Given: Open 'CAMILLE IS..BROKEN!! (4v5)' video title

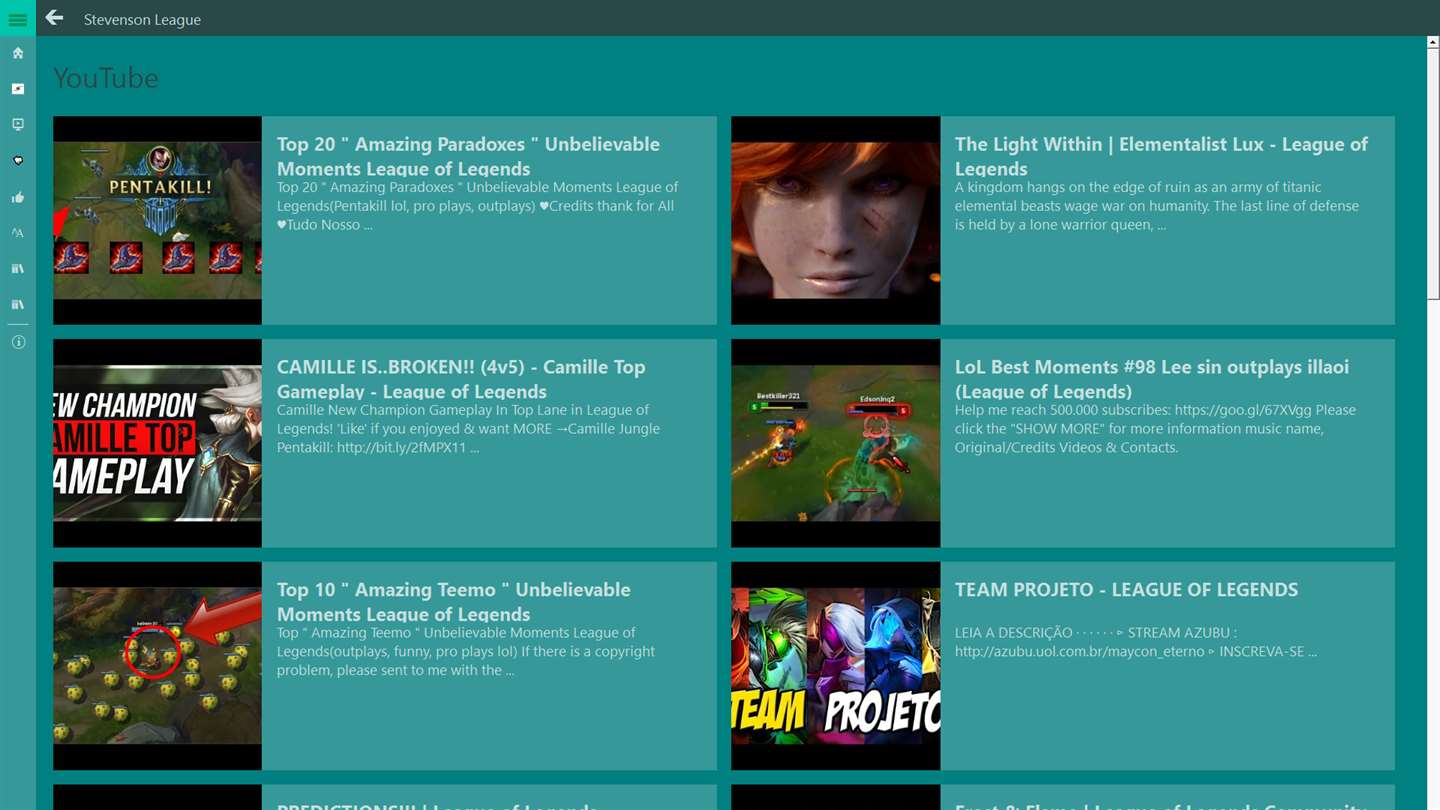Looking at the screenshot, I should tap(461, 379).
